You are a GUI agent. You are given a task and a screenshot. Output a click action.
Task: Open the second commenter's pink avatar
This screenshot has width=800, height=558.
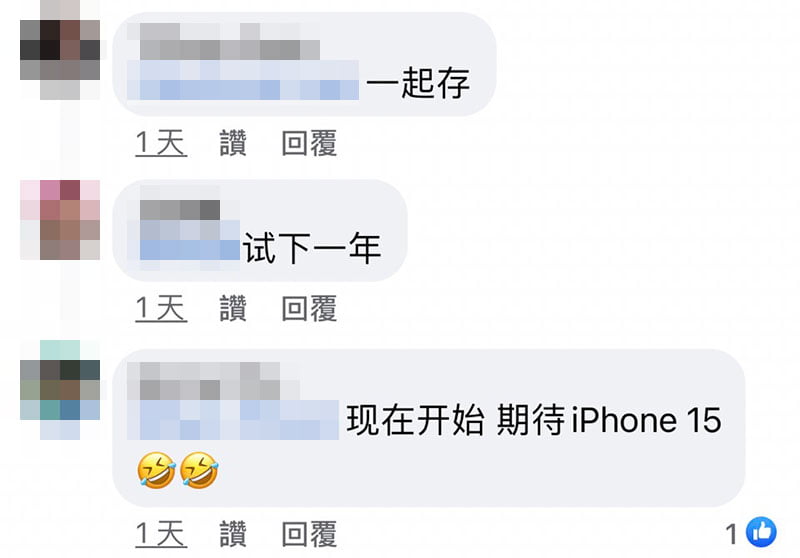(x=60, y=220)
